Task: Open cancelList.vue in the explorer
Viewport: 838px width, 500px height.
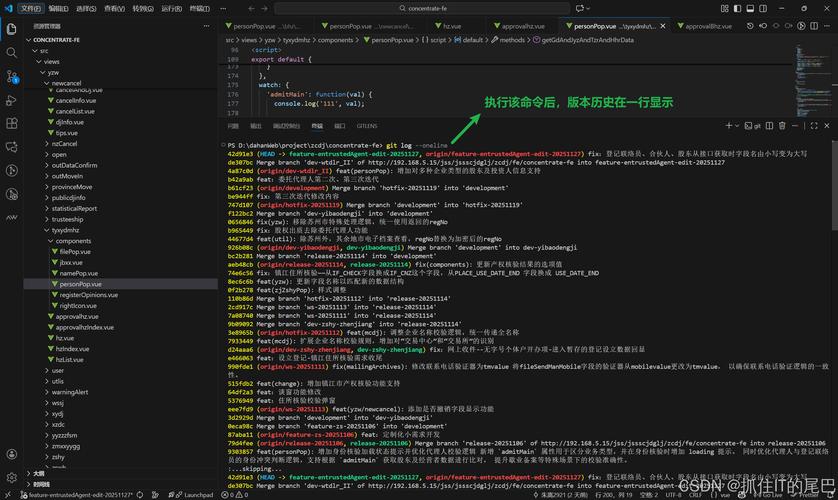Action: 75,111
